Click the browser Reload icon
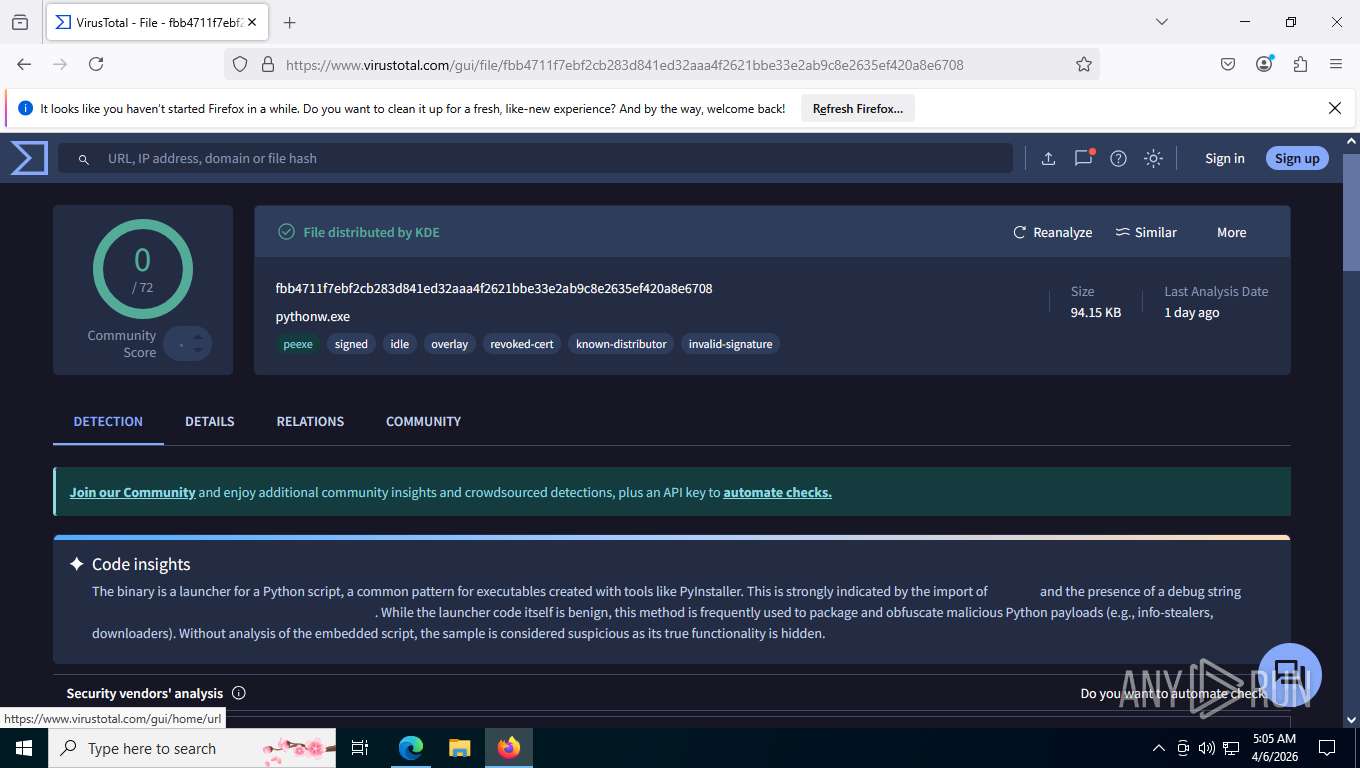1360x768 pixels. click(x=96, y=64)
